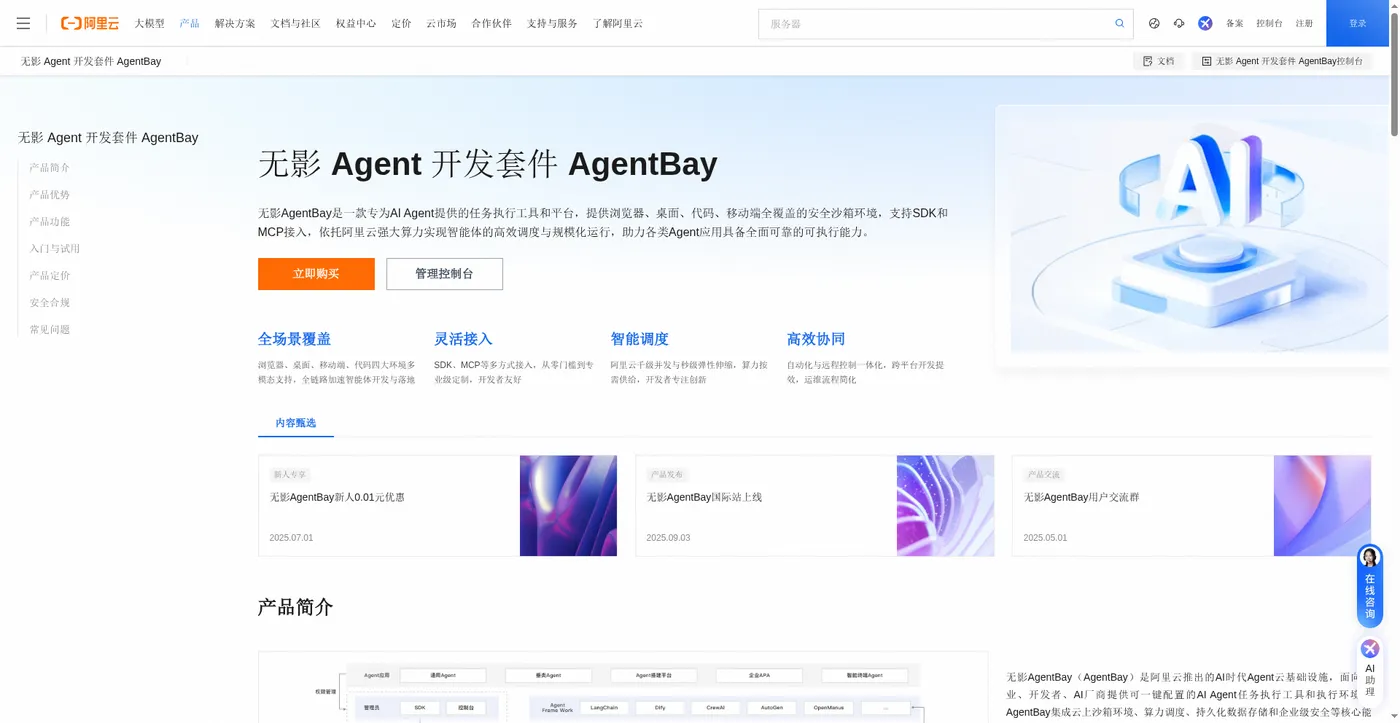Jump to 常见问题 in sidebar
This screenshot has width=1400, height=723.
[x=50, y=330]
